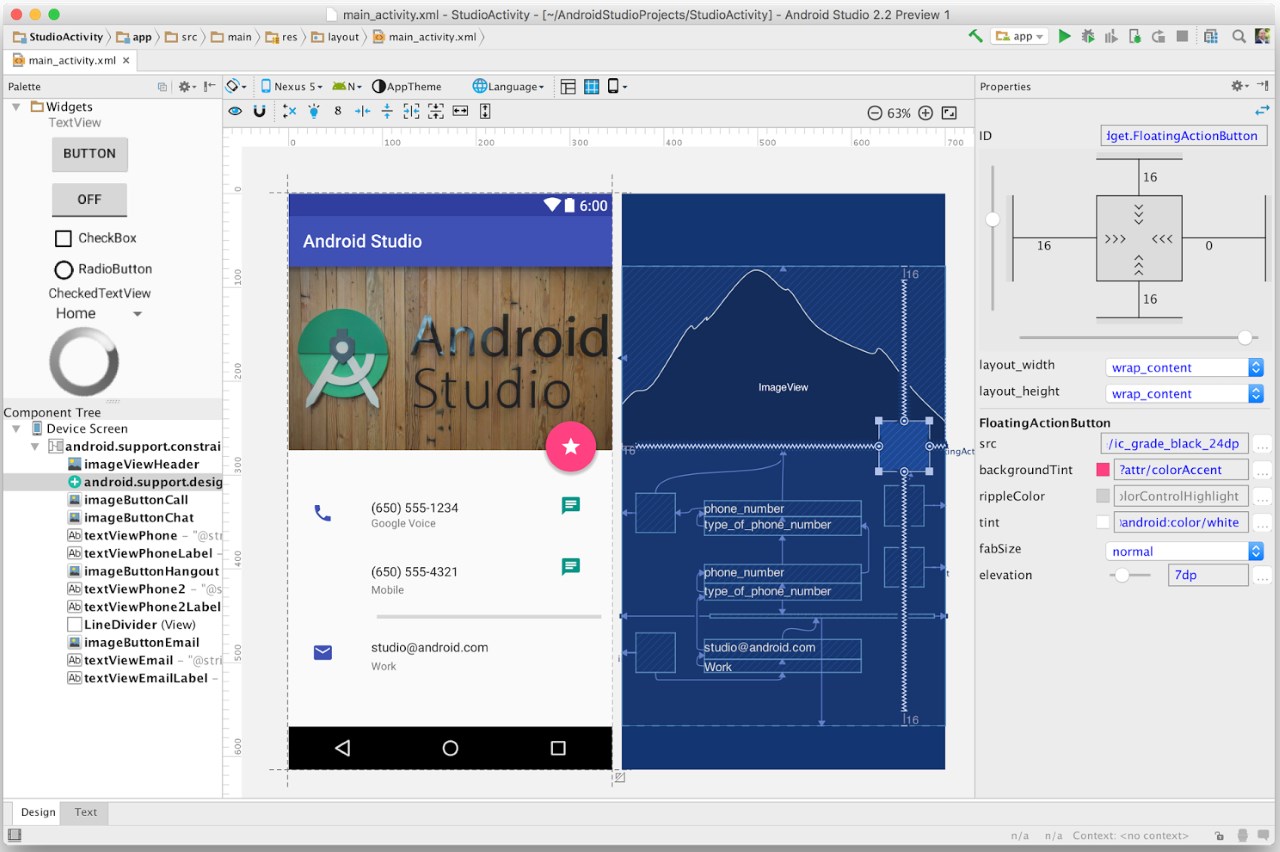Open the layout_width wrap_content dropdown
The height and width of the screenshot is (852, 1280).
pos(1184,367)
